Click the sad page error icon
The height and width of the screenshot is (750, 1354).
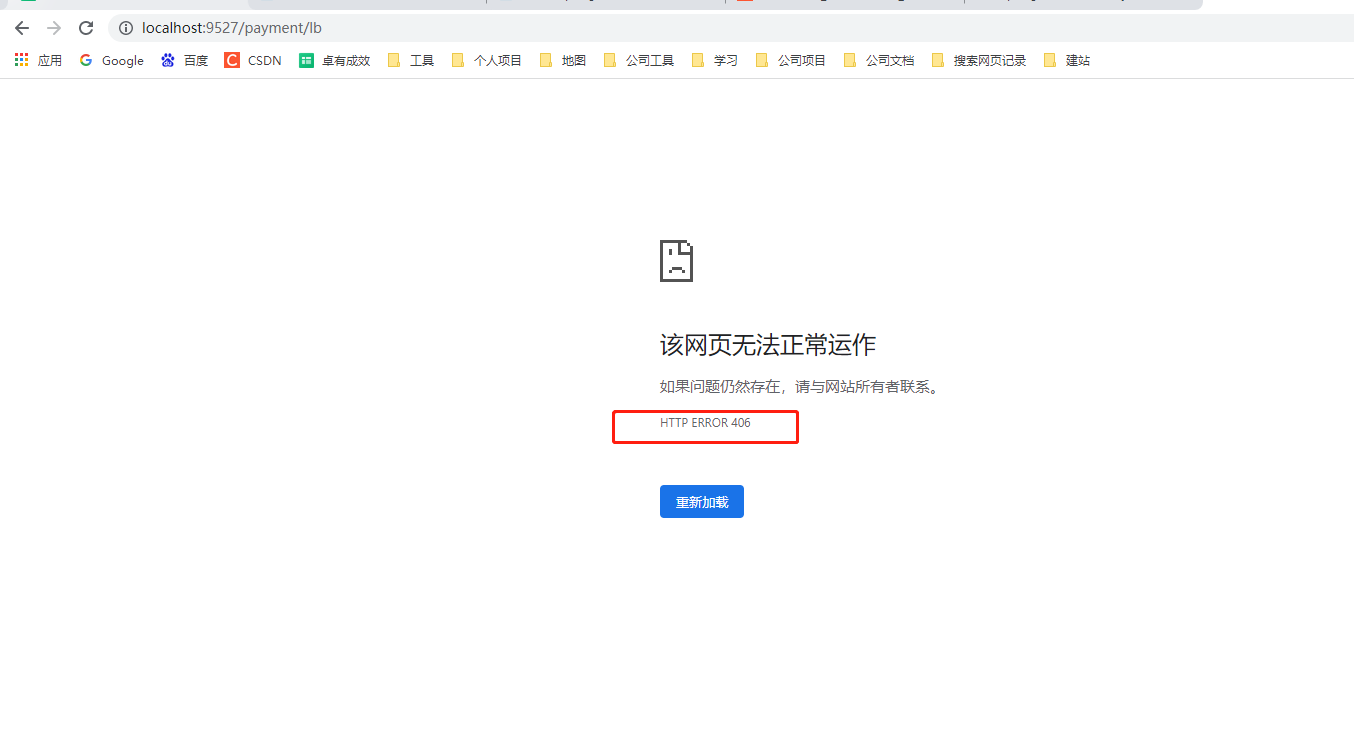click(x=676, y=260)
